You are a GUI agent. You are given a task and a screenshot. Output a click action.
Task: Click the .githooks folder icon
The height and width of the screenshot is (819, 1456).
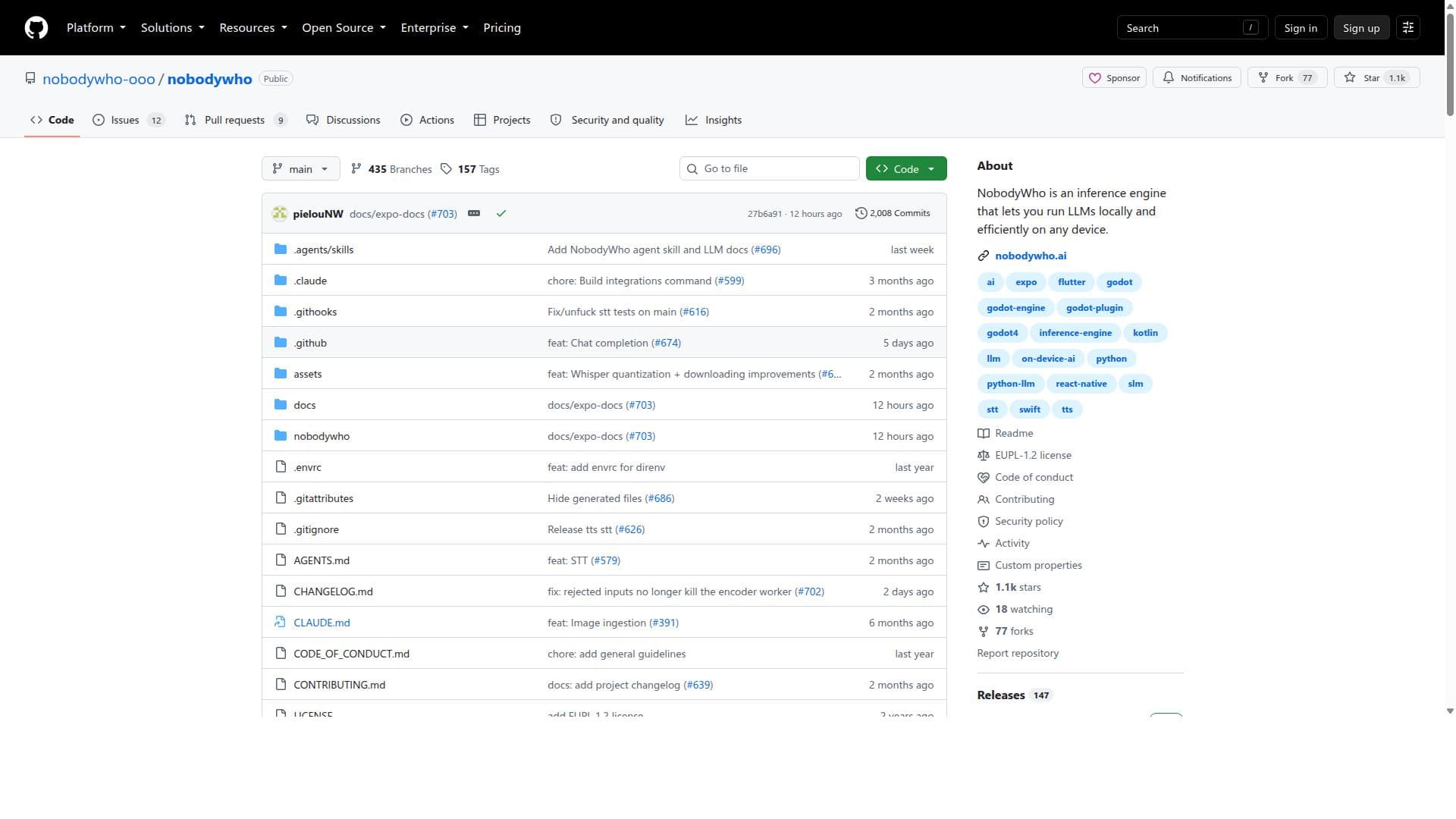(x=281, y=312)
